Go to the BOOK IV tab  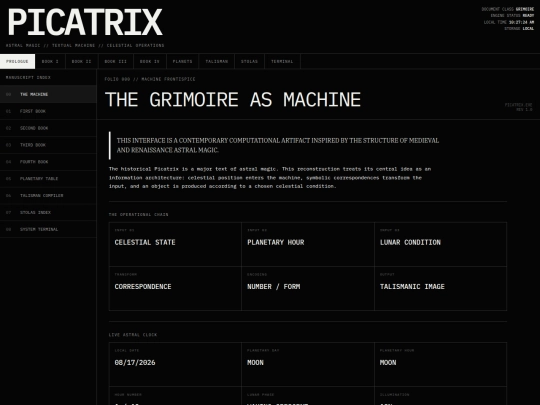click(150, 61)
